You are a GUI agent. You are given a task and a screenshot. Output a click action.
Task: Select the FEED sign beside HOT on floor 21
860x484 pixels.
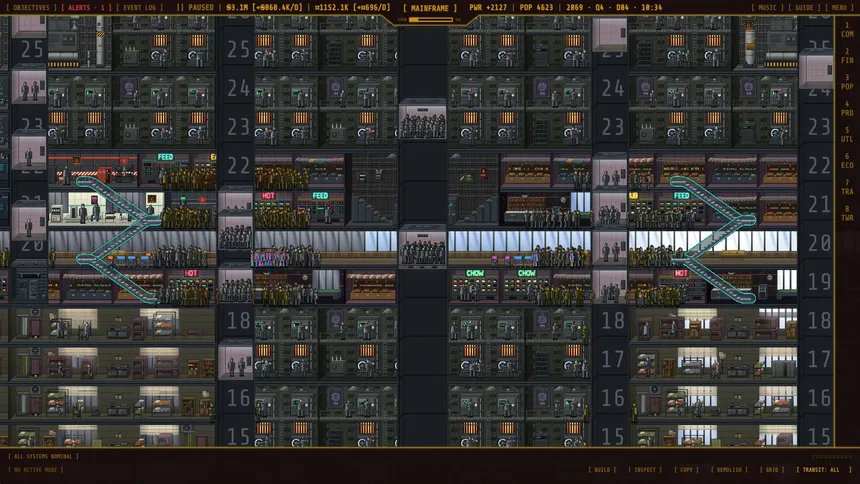coord(320,195)
